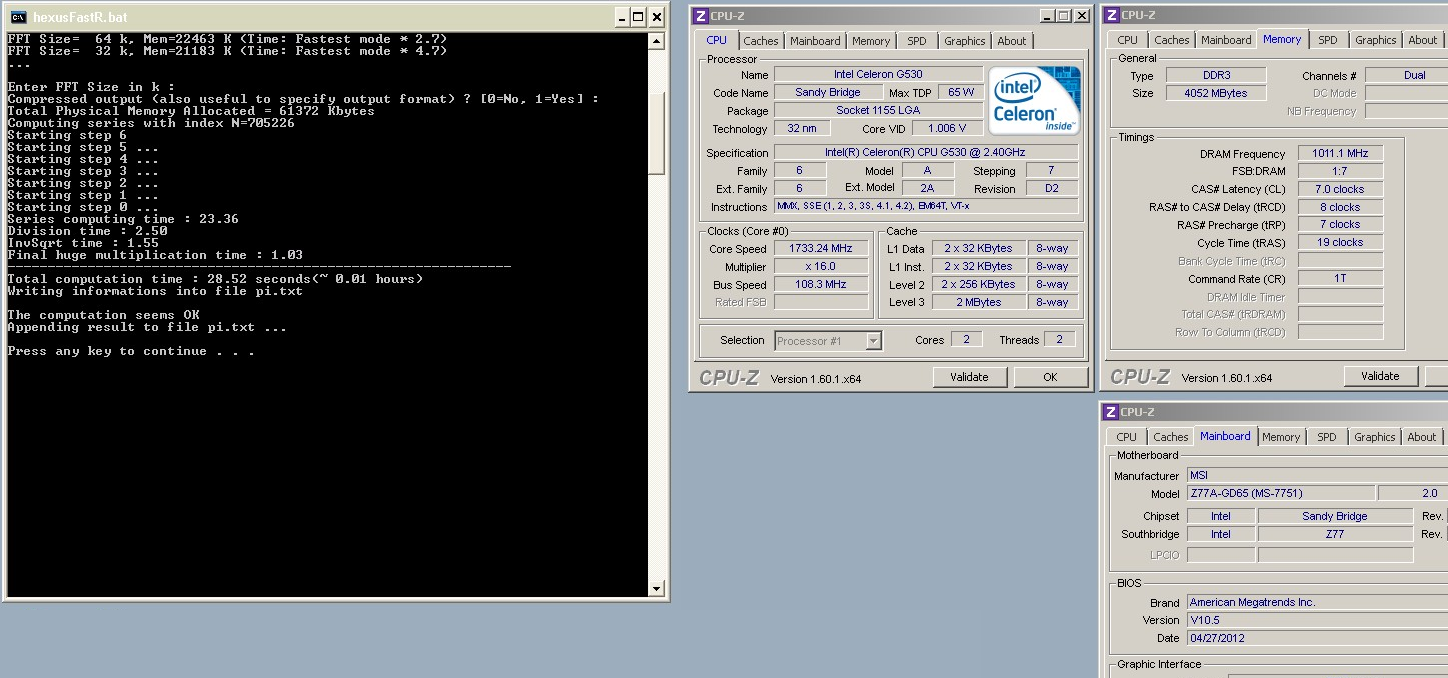1448x678 pixels.
Task: Select CPU tab in first CPU-Z window
Action: point(717,40)
